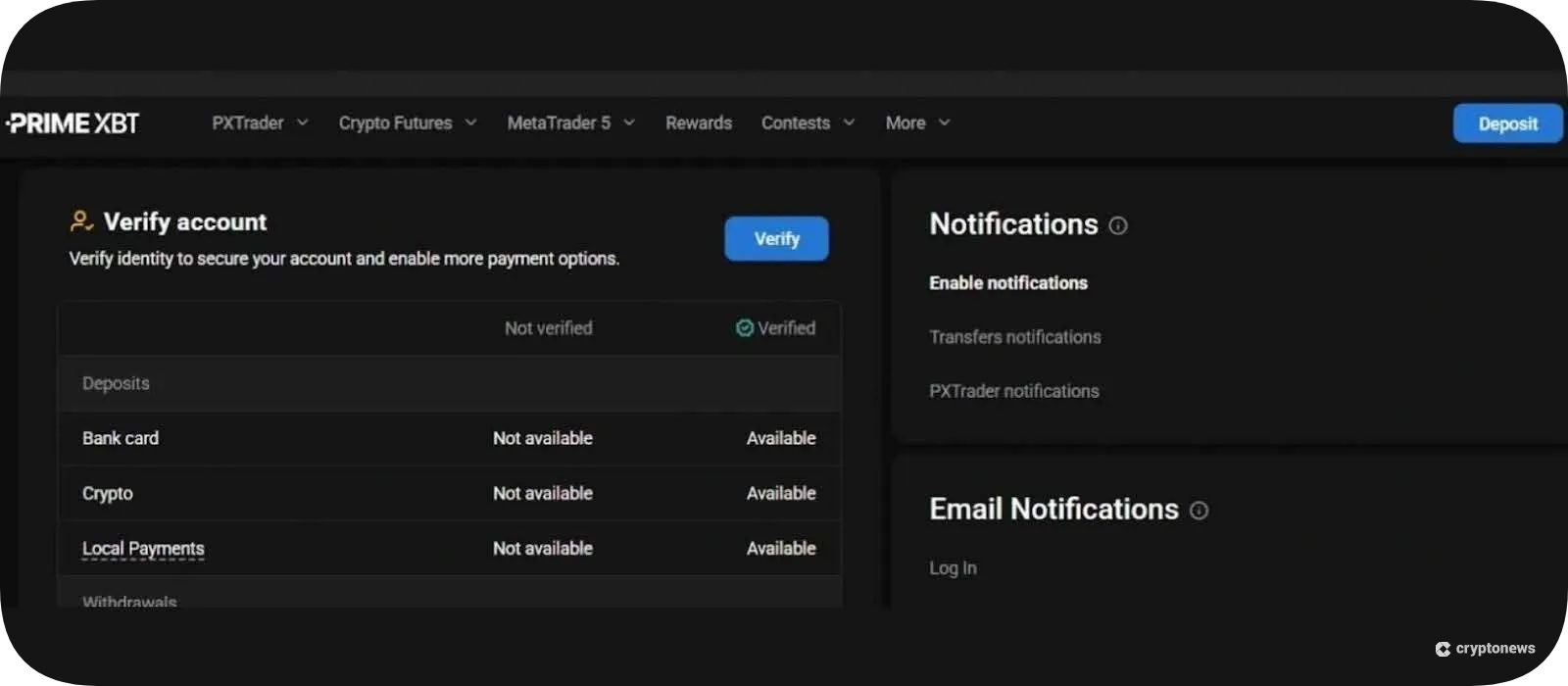Go to the Rewards page
This screenshot has height=686, width=1568.
click(x=699, y=123)
